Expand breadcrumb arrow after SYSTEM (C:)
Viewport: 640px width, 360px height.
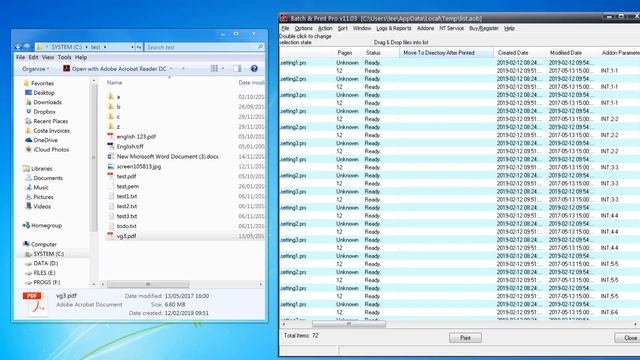tap(87, 47)
